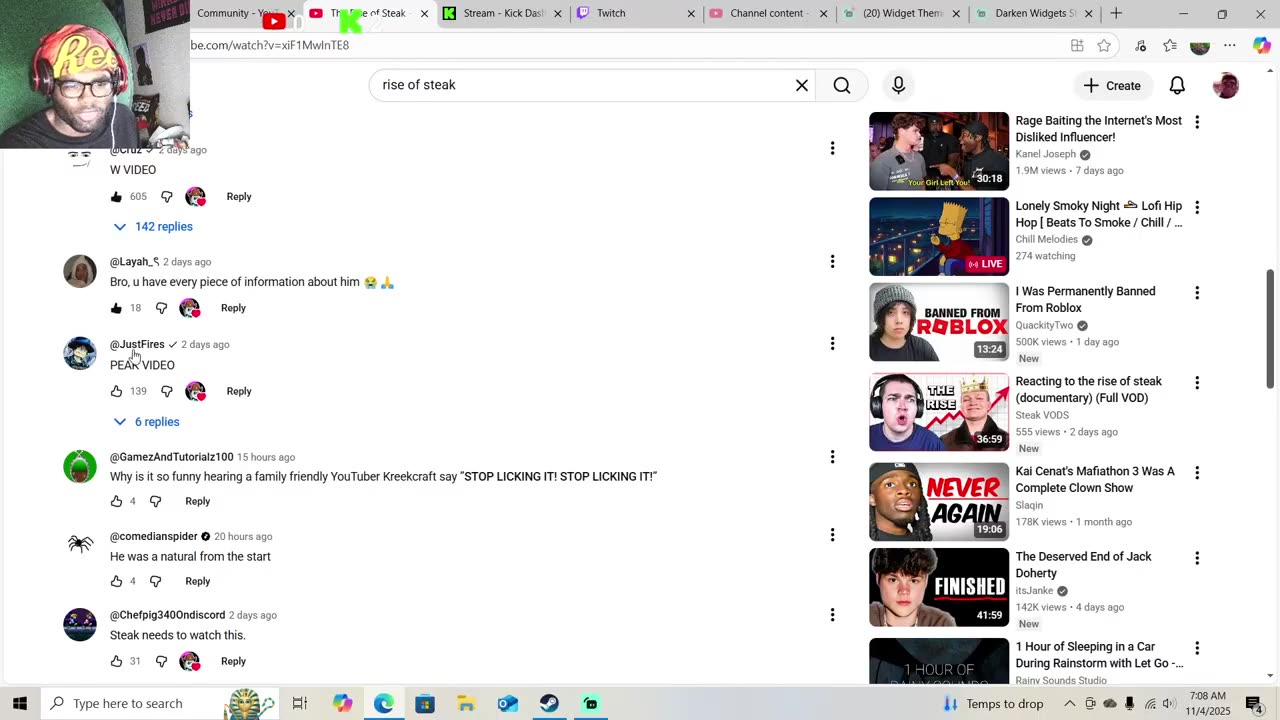
Task: Expand the 6 replies thread
Action: click(146, 422)
